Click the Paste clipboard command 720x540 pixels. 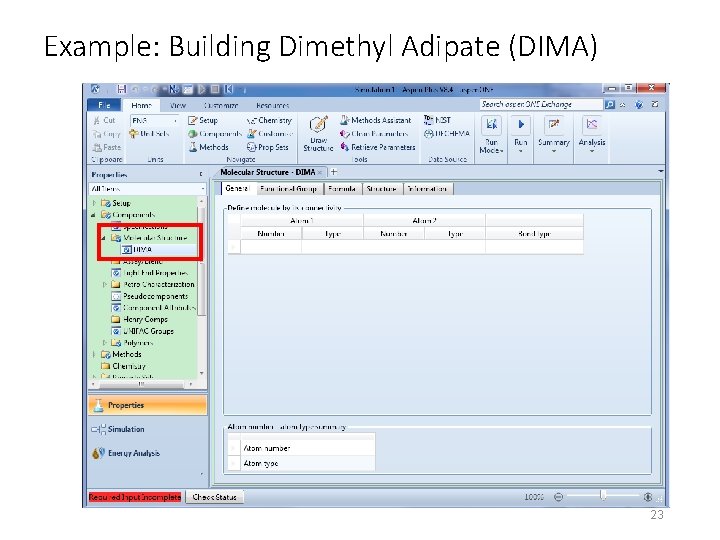[x=107, y=147]
